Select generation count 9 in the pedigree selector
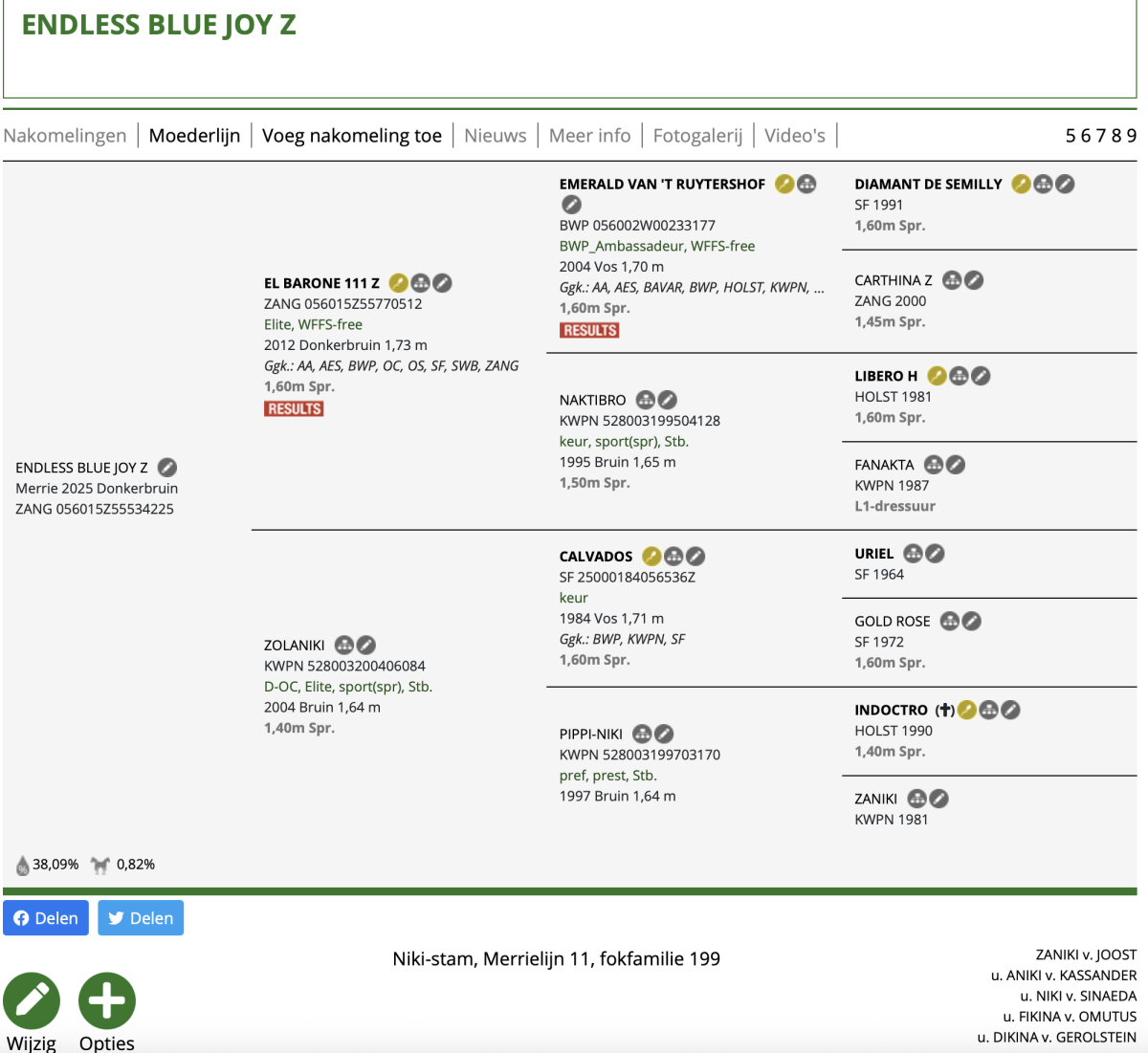Image resolution: width=1148 pixels, height=1053 pixels. tap(1132, 136)
